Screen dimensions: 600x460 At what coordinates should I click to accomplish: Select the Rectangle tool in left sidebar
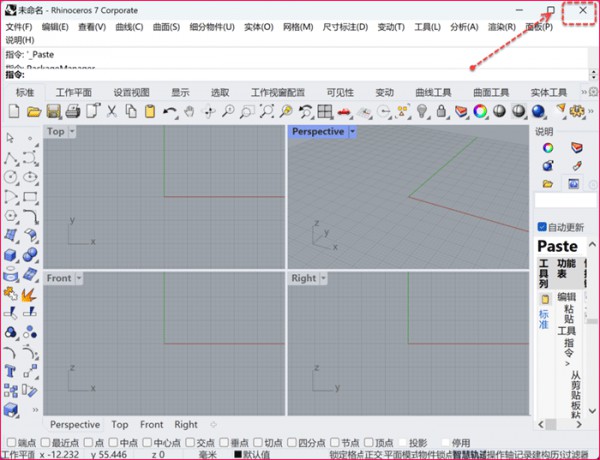point(30,197)
